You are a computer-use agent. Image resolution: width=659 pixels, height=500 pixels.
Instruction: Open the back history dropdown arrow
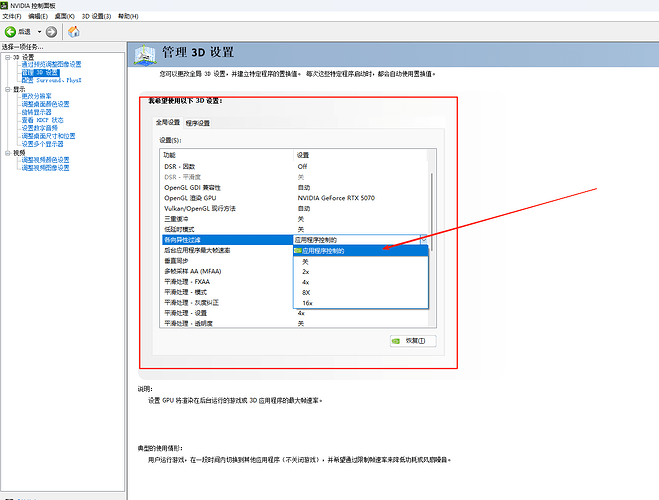(x=39, y=32)
